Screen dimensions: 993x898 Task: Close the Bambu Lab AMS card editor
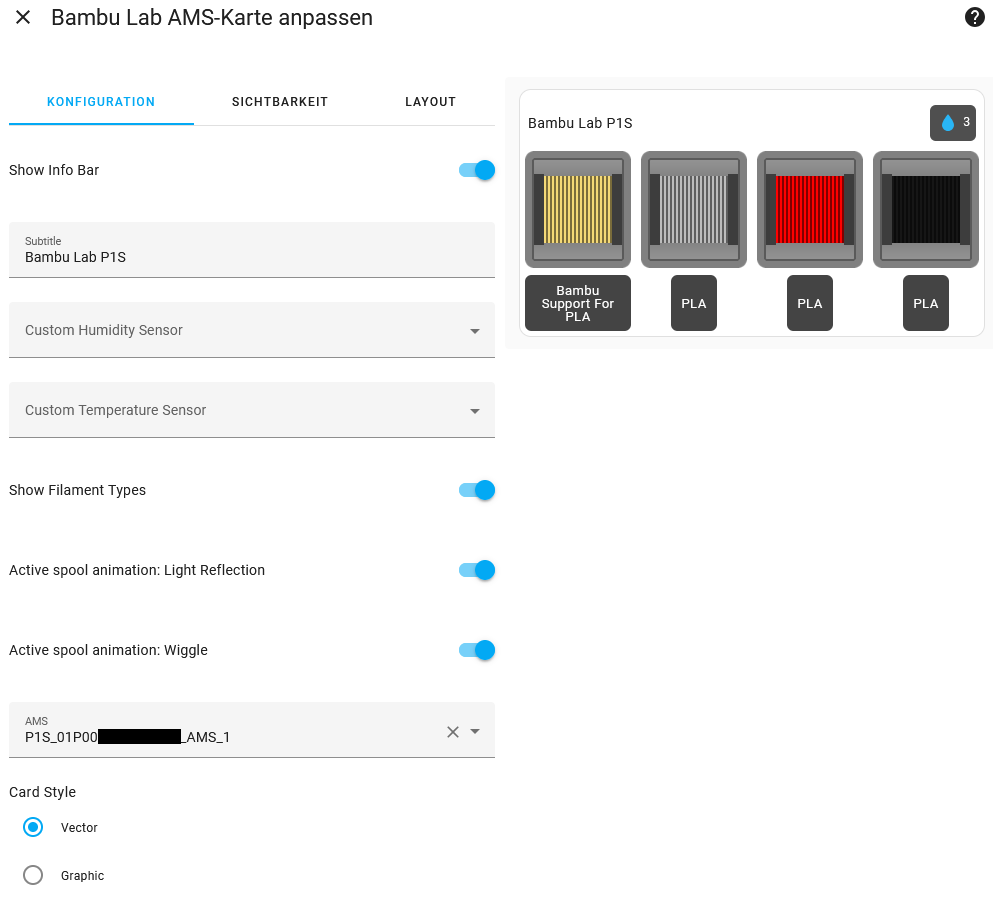(x=23, y=18)
